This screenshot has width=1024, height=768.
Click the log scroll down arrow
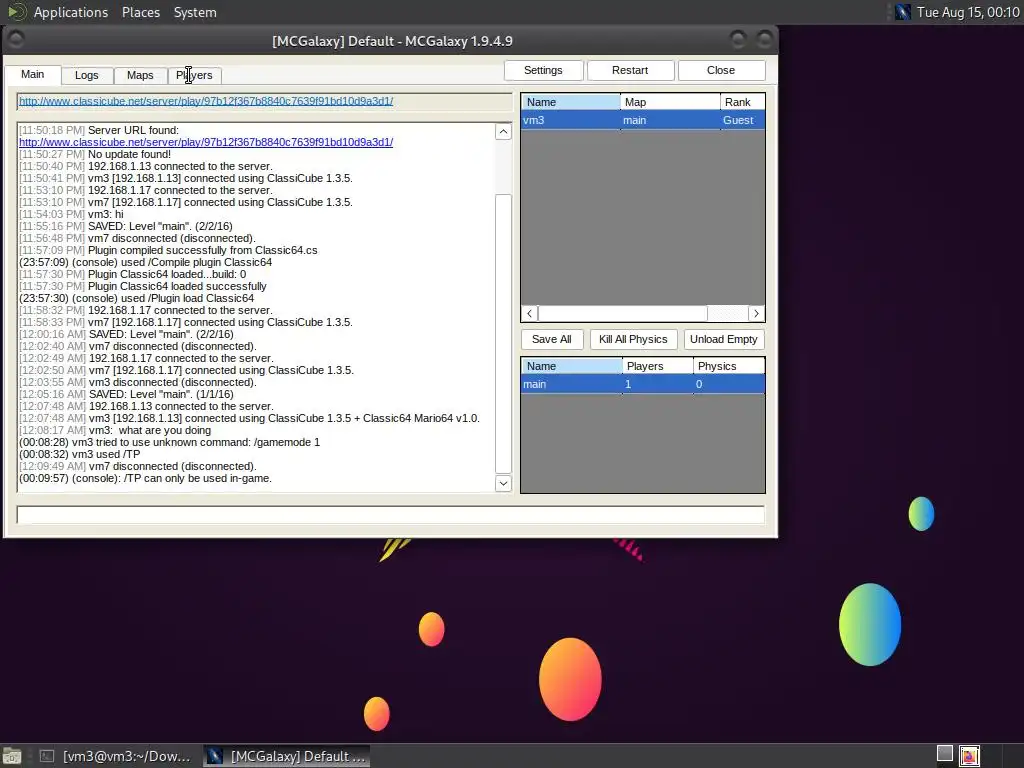point(503,483)
